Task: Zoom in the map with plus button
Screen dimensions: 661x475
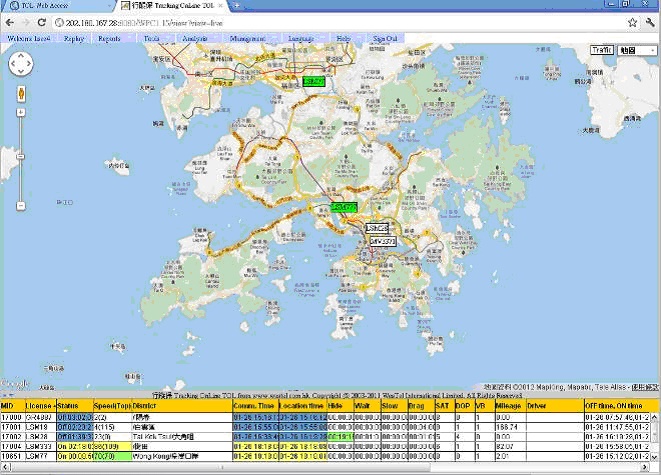Action: pyautogui.click(x=21, y=112)
